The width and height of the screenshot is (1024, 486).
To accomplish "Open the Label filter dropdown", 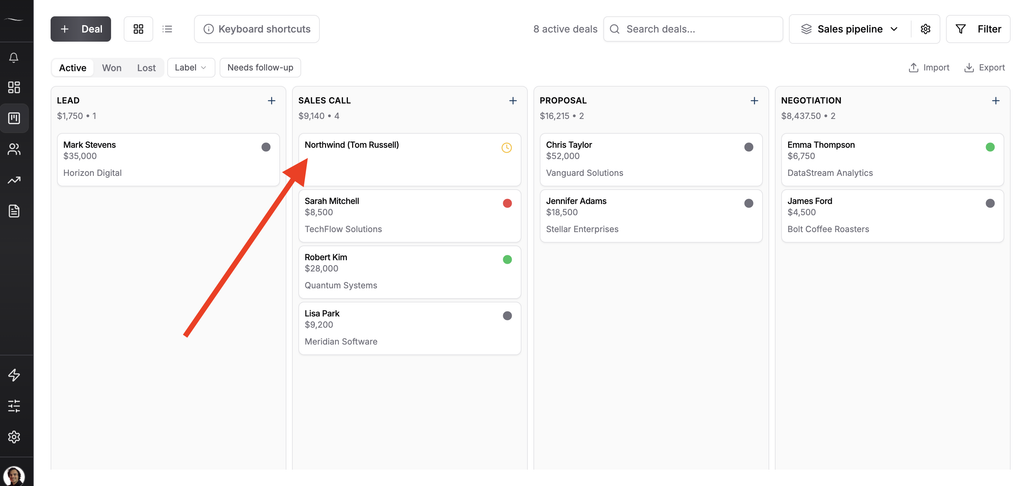I will click(x=191, y=67).
